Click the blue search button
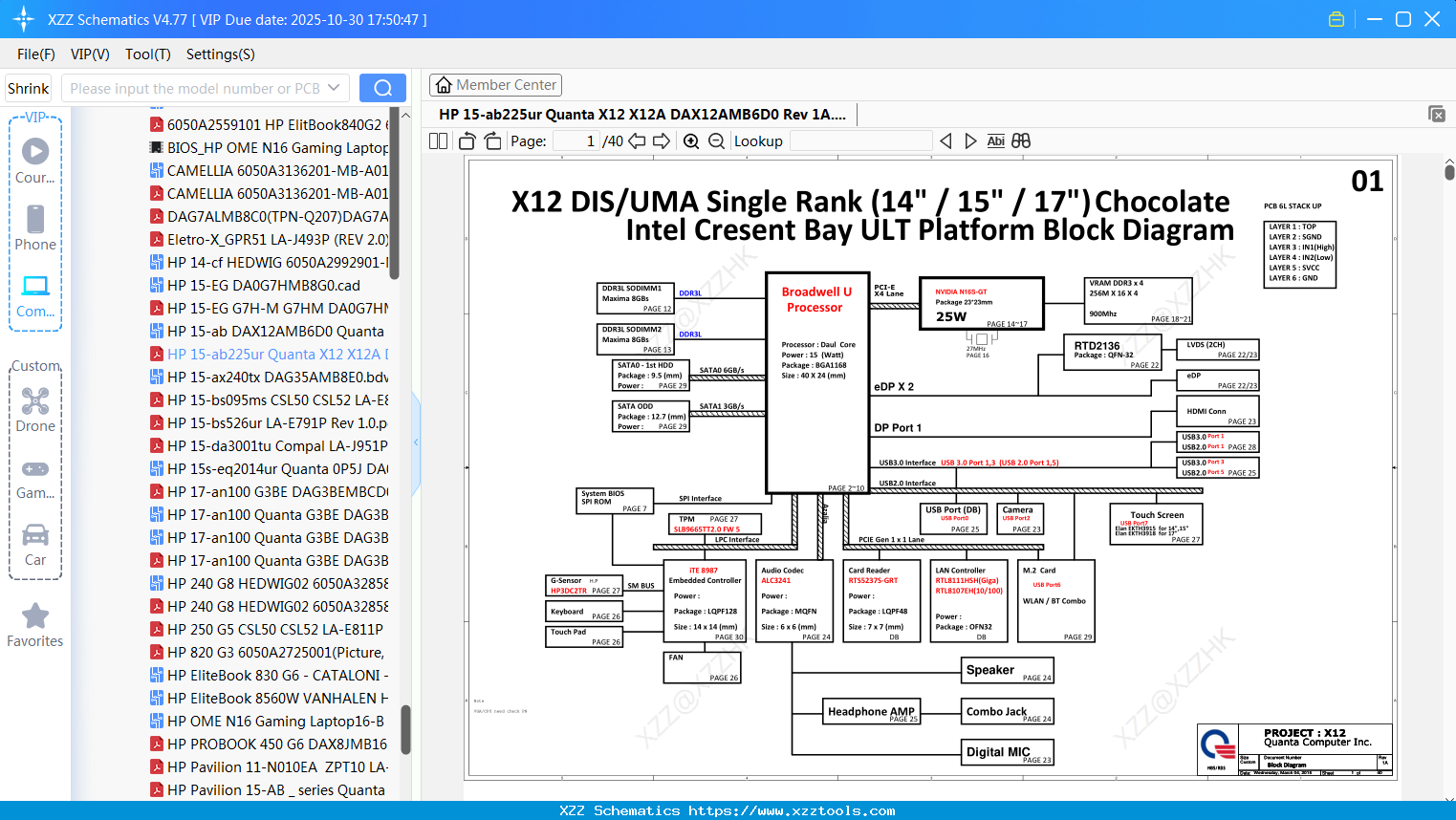Image resolution: width=1456 pixels, height=820 pixels. point(382,88)
